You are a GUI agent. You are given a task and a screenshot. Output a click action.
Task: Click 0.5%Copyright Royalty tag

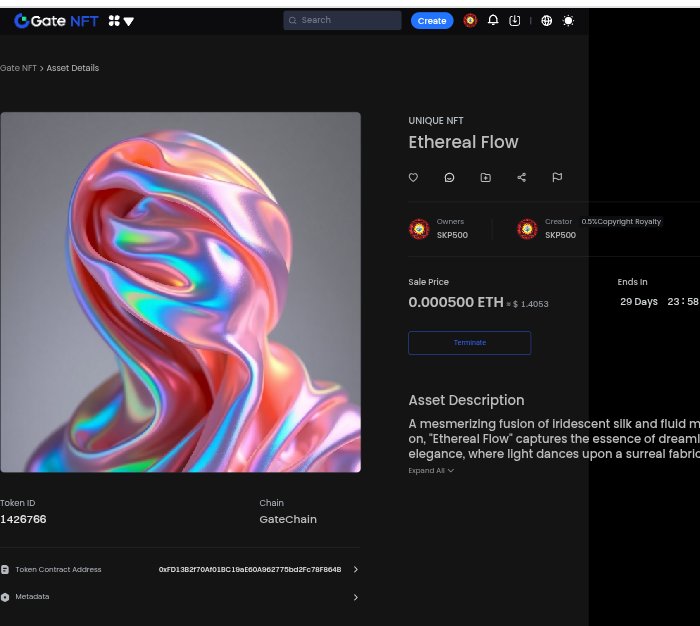point(621,221)
